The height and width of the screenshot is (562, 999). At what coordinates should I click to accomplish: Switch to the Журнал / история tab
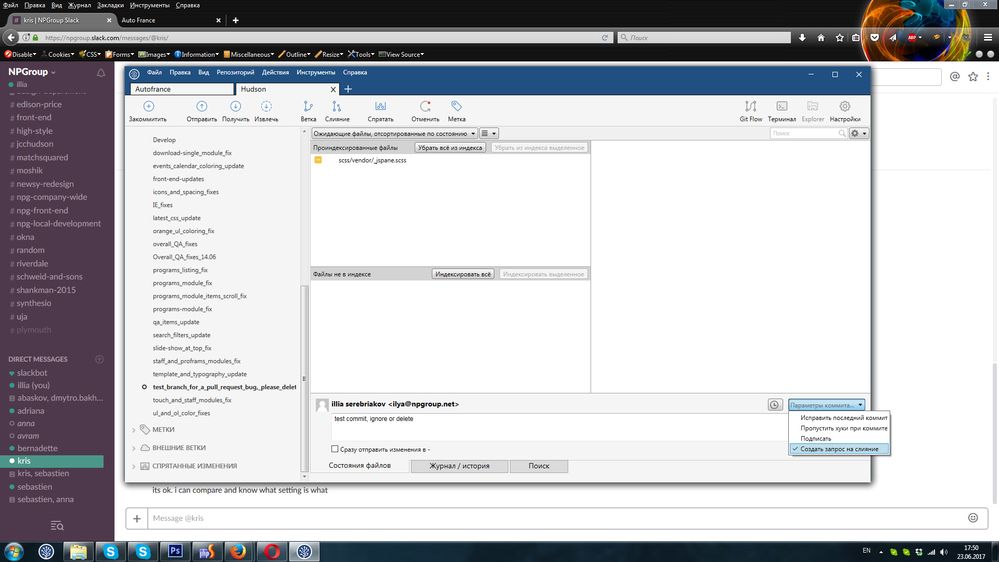(x=459, y=466)
